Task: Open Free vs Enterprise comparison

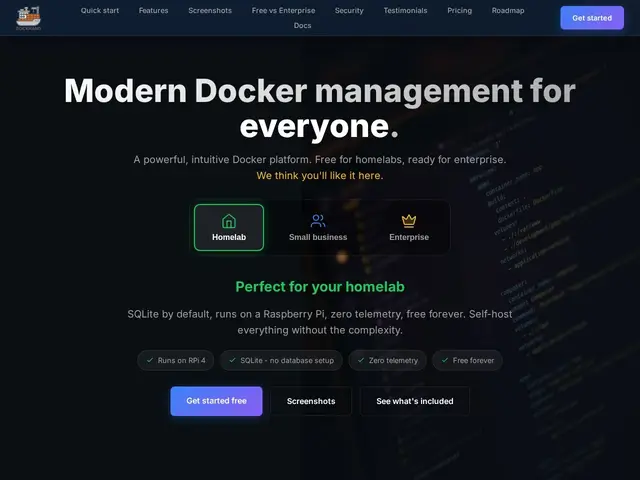Action: tap(283, 11)
